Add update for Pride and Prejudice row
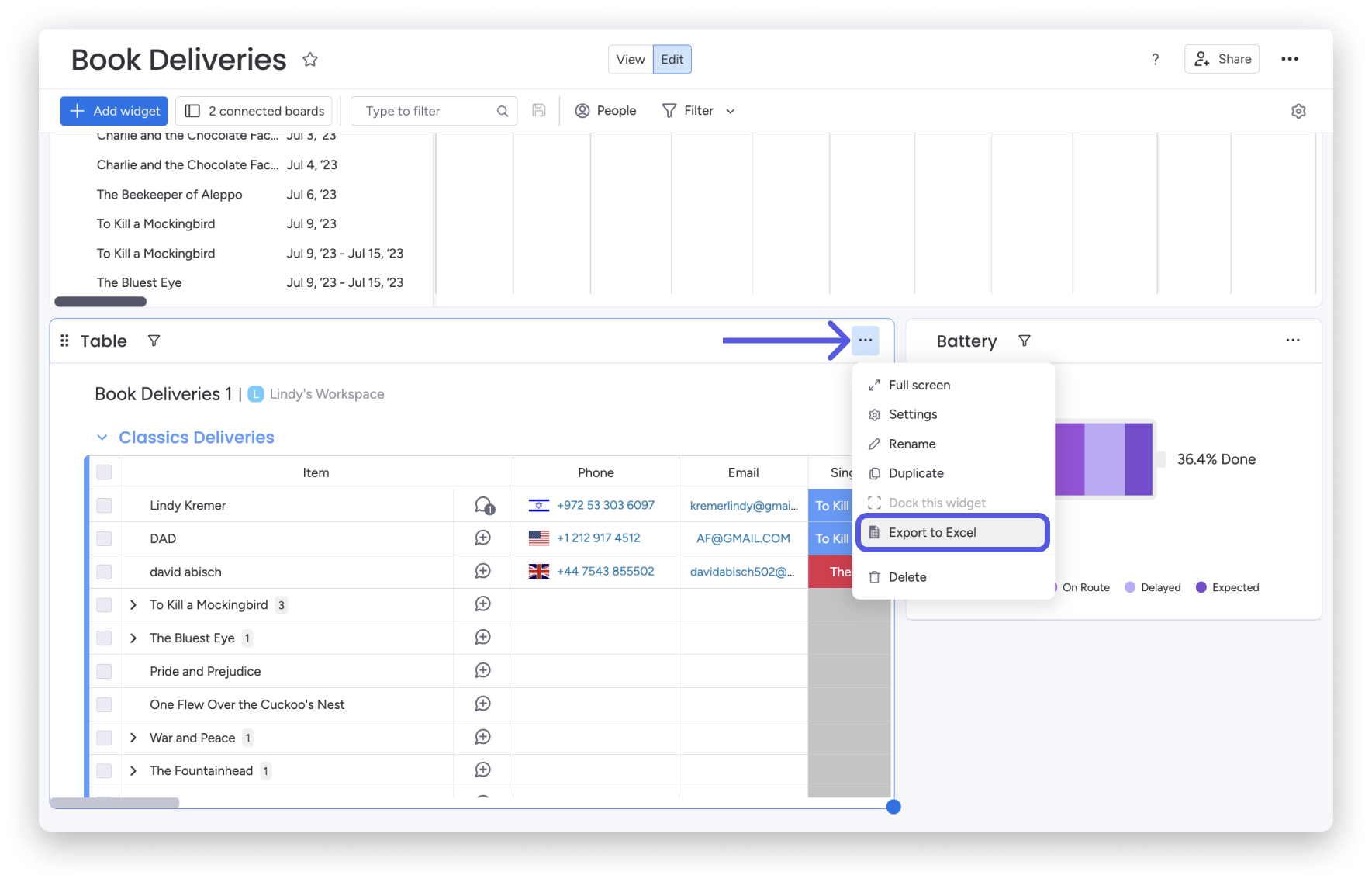Screen dimensions: 1372x882 click(482, 670)
